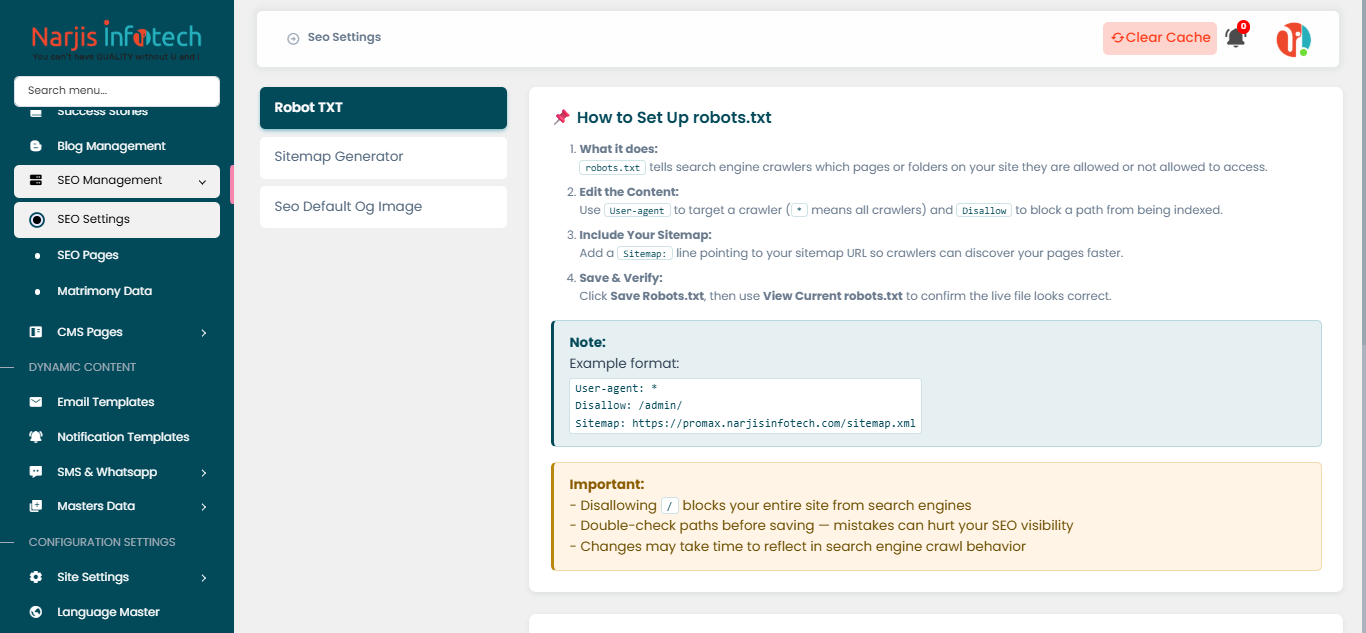Click the Narjis Infotech logo
This screenshot has width=1366, height=633.
116,40
